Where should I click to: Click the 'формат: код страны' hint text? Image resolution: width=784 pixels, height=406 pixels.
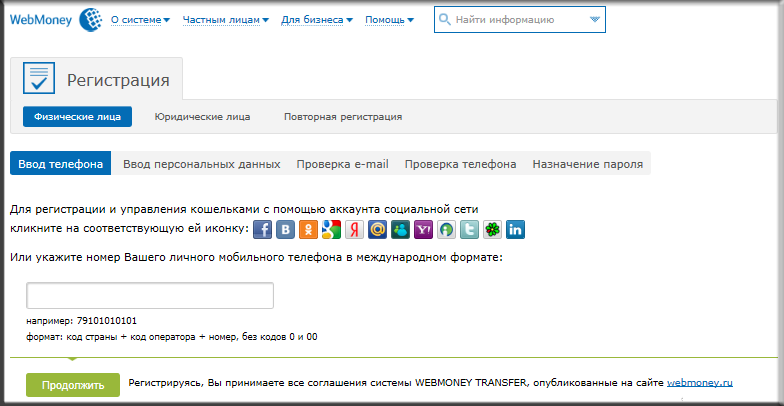coord(172,336)
